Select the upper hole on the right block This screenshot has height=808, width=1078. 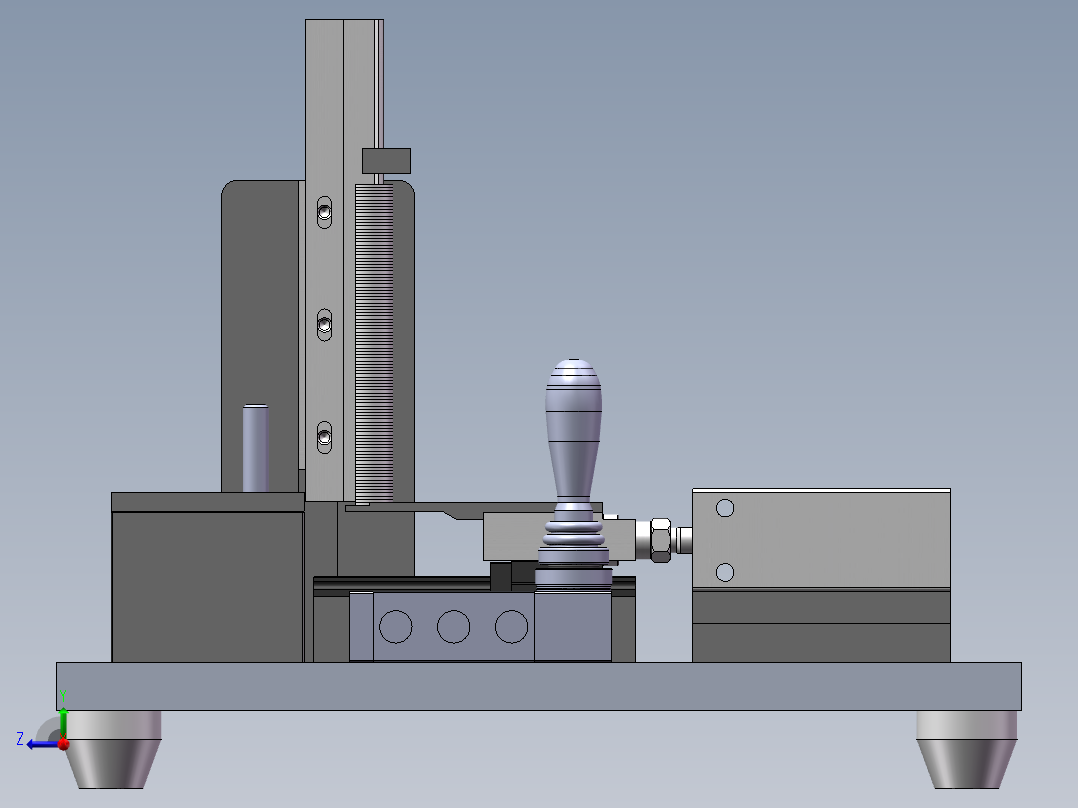(725, 508)
